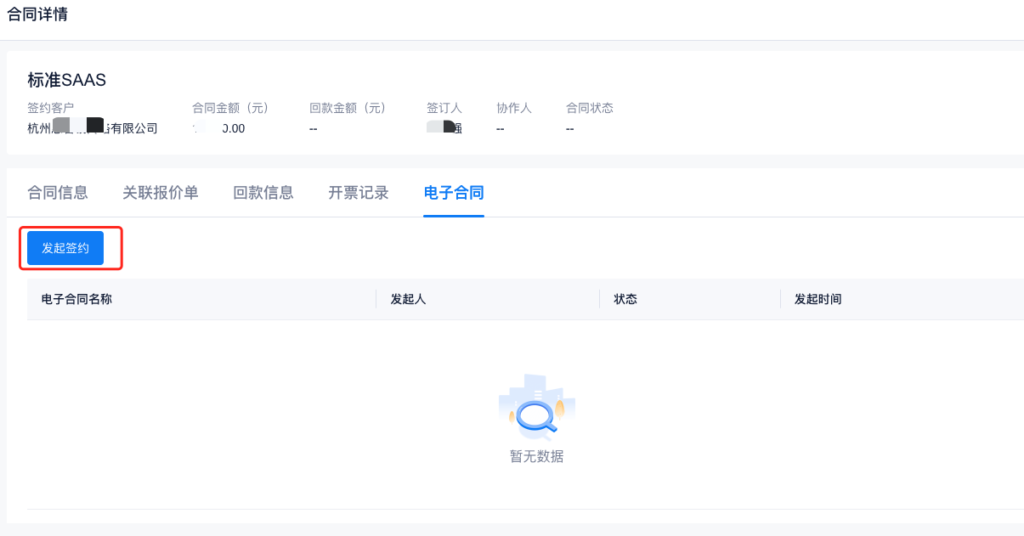Go to the 开票记录 tab
The width and height of the screenshot is (1024, 536).
pyautogui.click(x=358, y=193)
